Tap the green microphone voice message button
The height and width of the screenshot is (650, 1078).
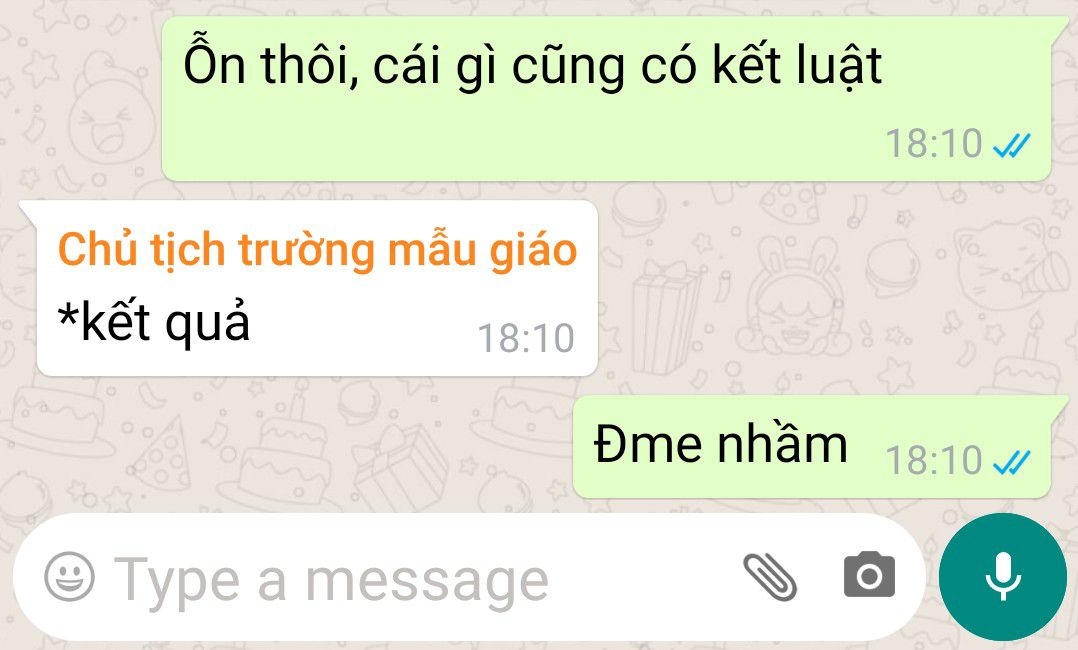1002,576
